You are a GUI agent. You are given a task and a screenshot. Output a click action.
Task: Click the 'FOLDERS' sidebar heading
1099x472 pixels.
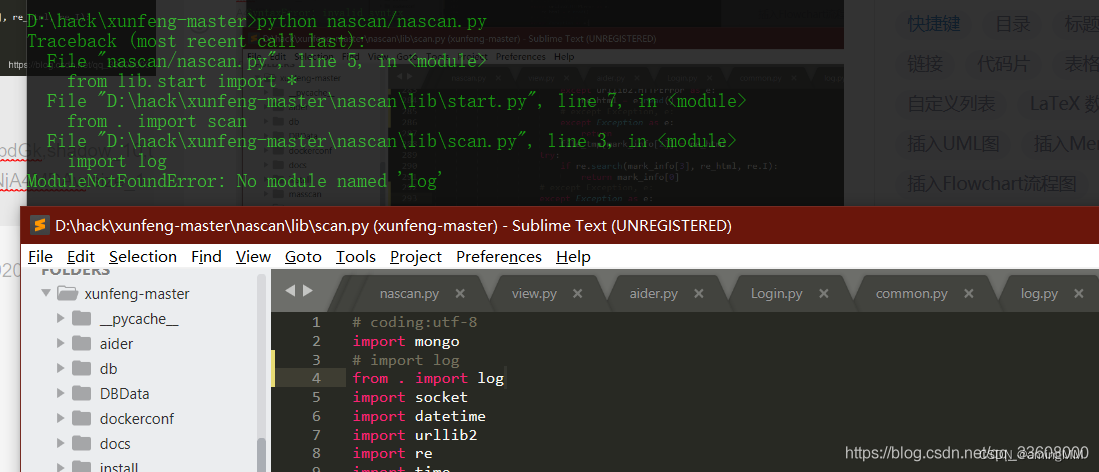point(76,271)
